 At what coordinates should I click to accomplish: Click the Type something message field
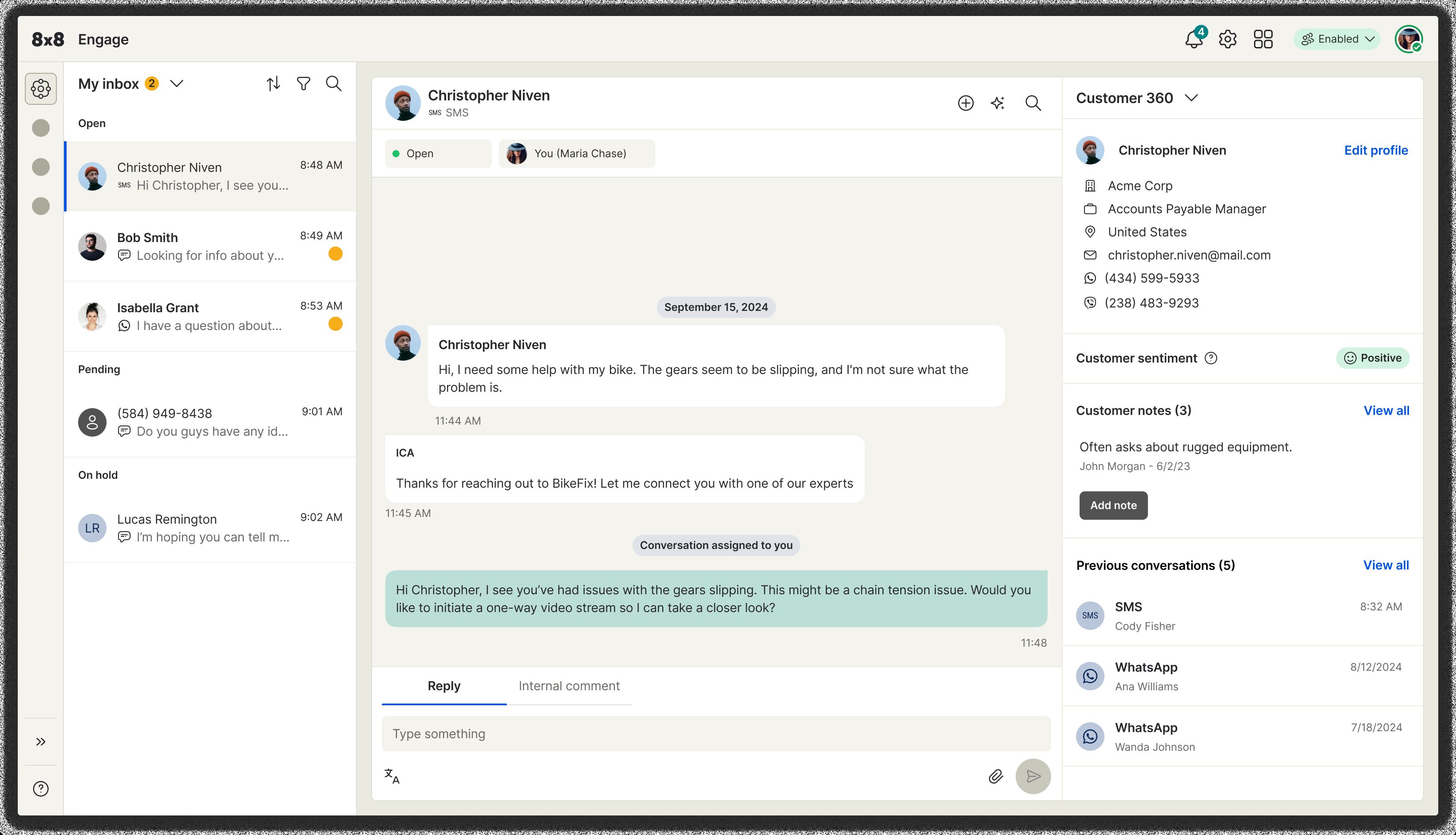pyautogui.click(x=716, y=733)
